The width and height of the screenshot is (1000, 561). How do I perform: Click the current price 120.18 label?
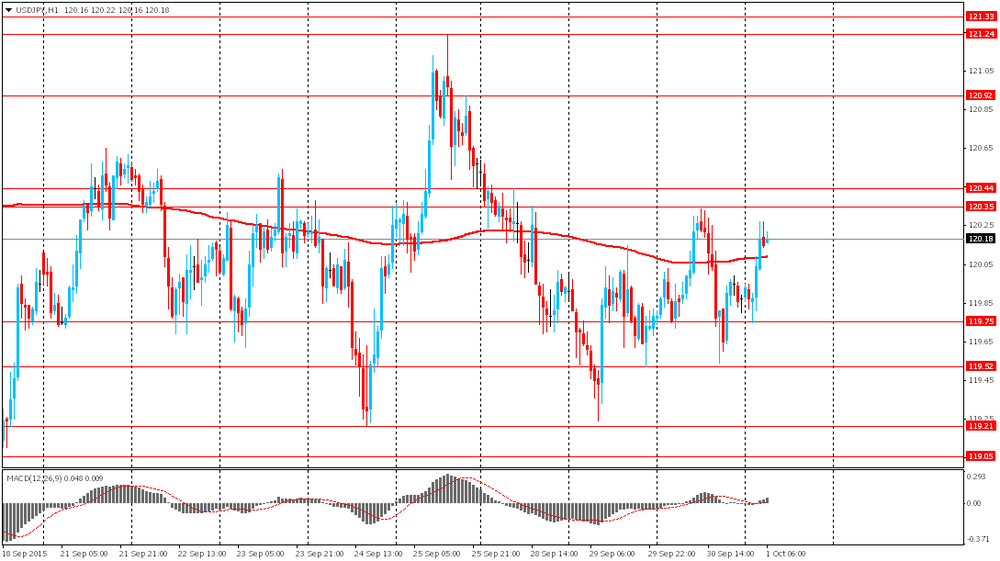click(x=981, y=239)
